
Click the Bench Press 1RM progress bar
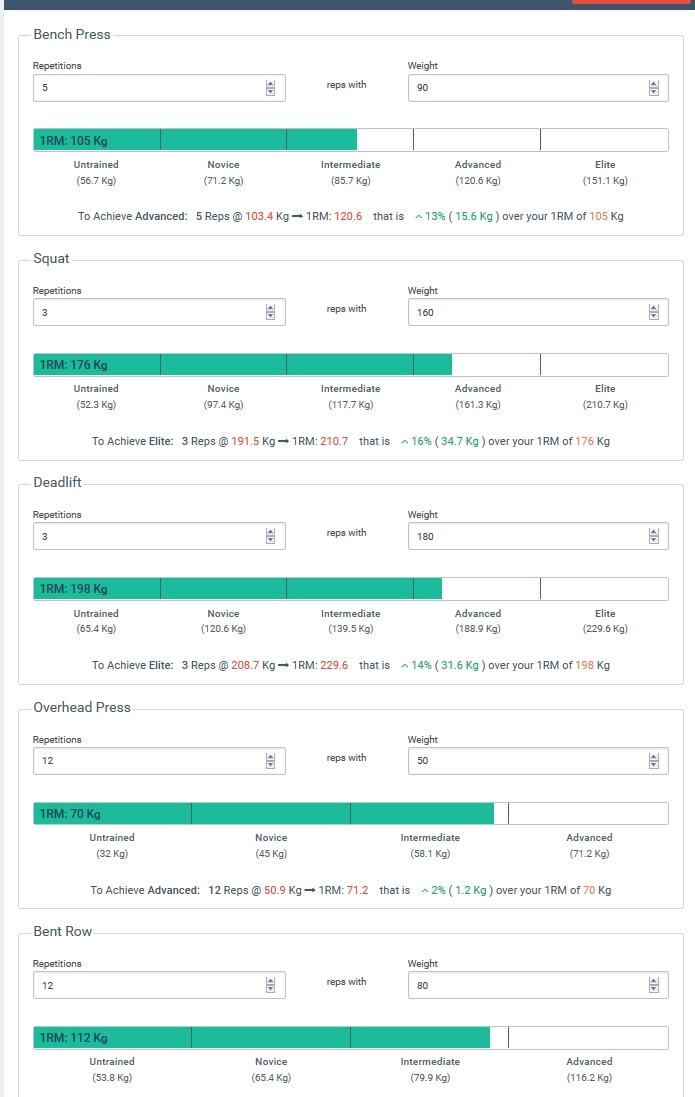(x=350, y=140)
